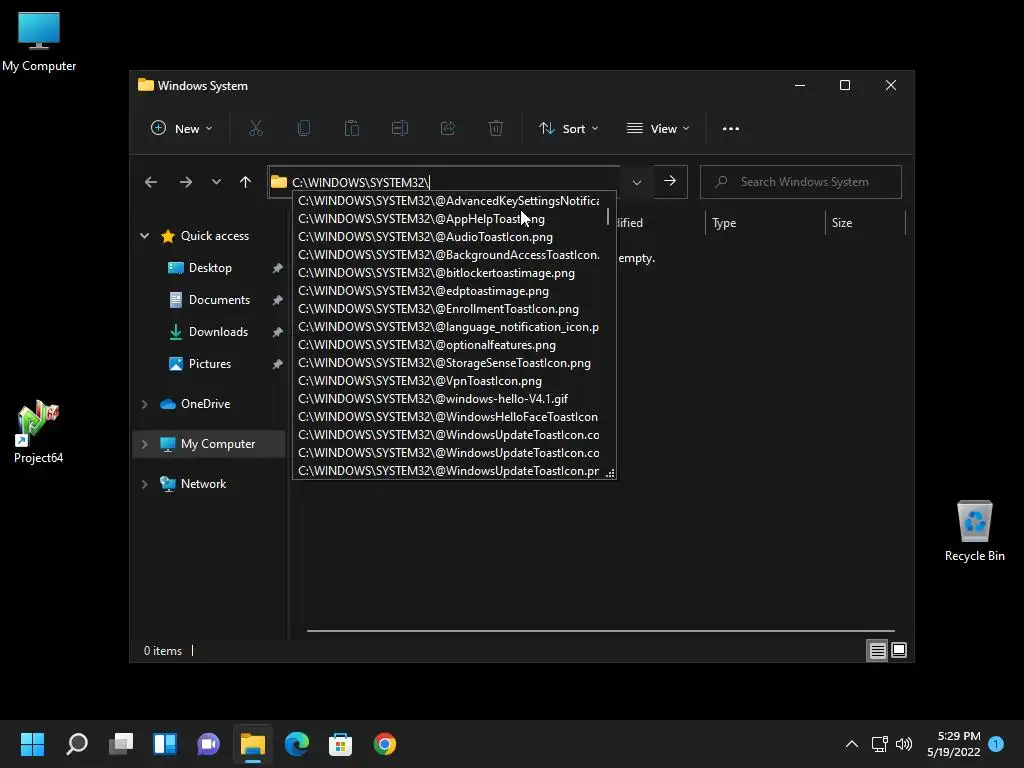The image size is (1024, 768).
Task: Go back with the left arrow
Action: tap(151, 182)
